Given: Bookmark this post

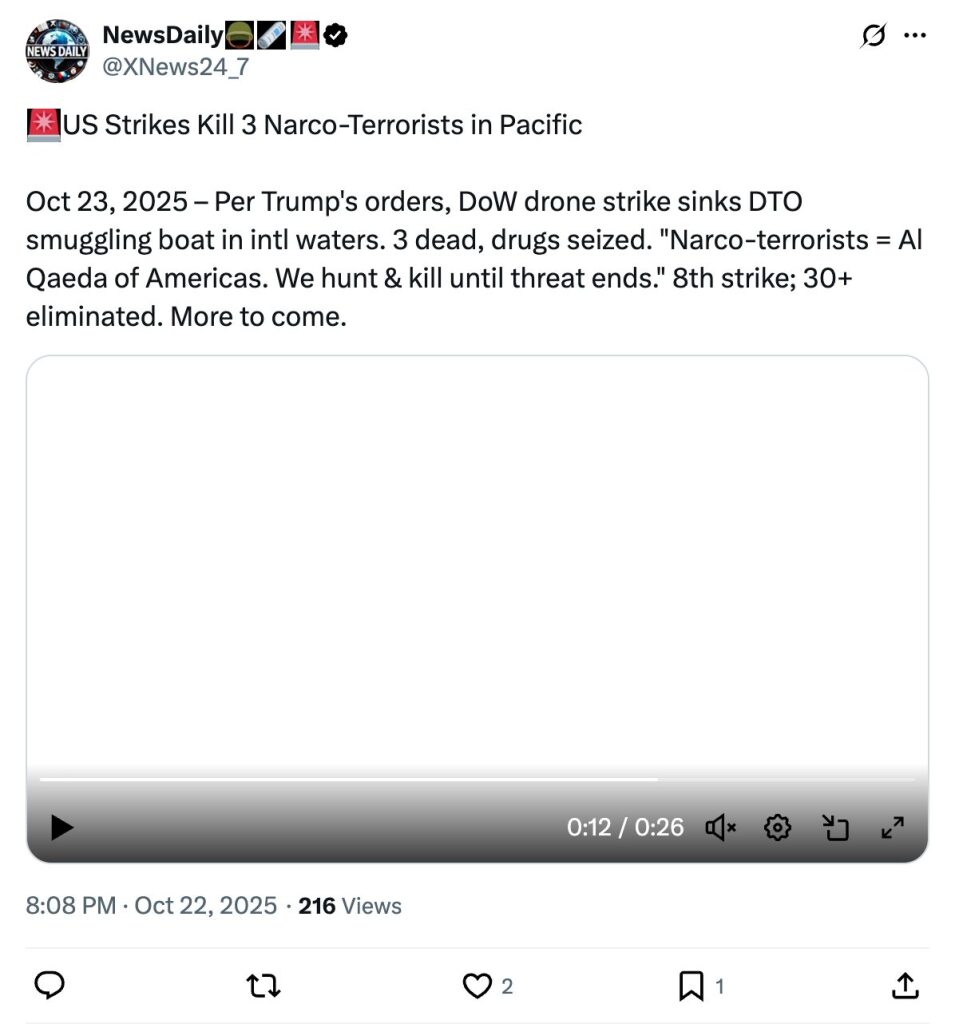Looking at the screenshot, I should pyautogui.click(x=691, y=987).
